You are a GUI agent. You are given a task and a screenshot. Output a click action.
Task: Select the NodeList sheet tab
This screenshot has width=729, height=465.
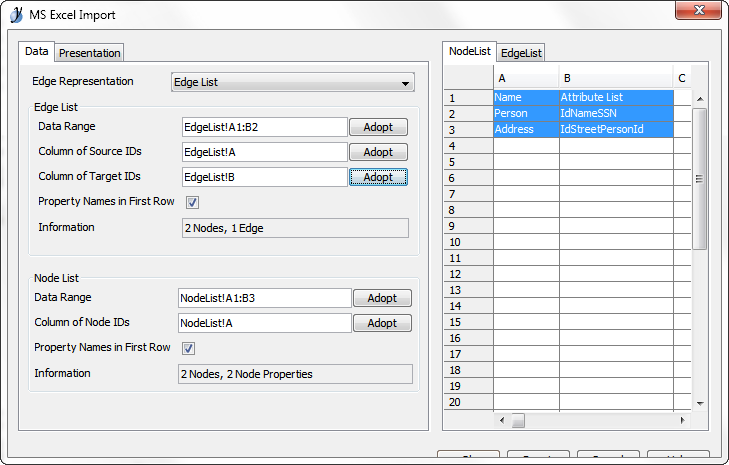pyautogui.click(x=469, y=51)
